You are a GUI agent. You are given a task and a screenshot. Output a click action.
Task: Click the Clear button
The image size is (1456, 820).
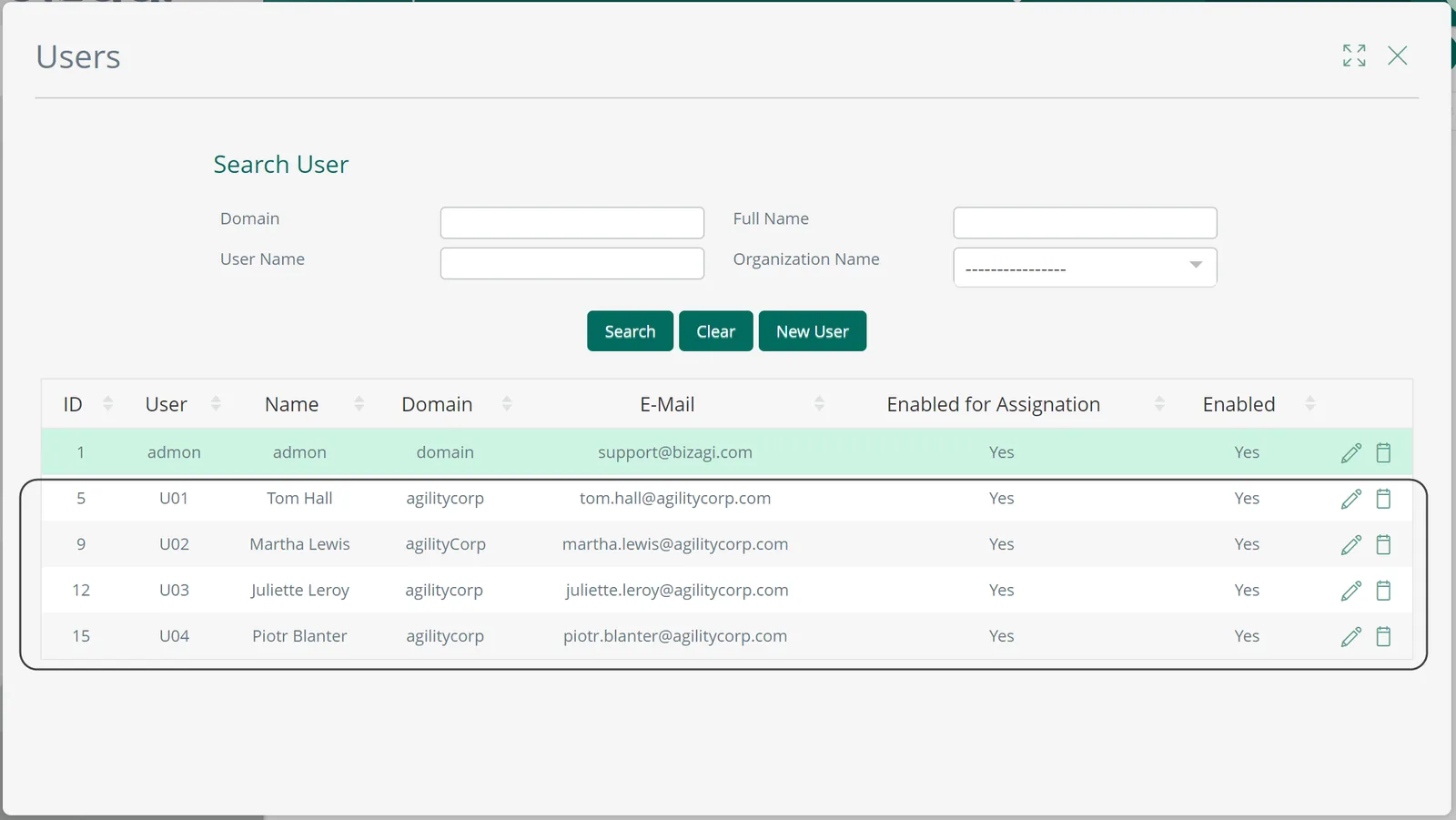[716, 331]
